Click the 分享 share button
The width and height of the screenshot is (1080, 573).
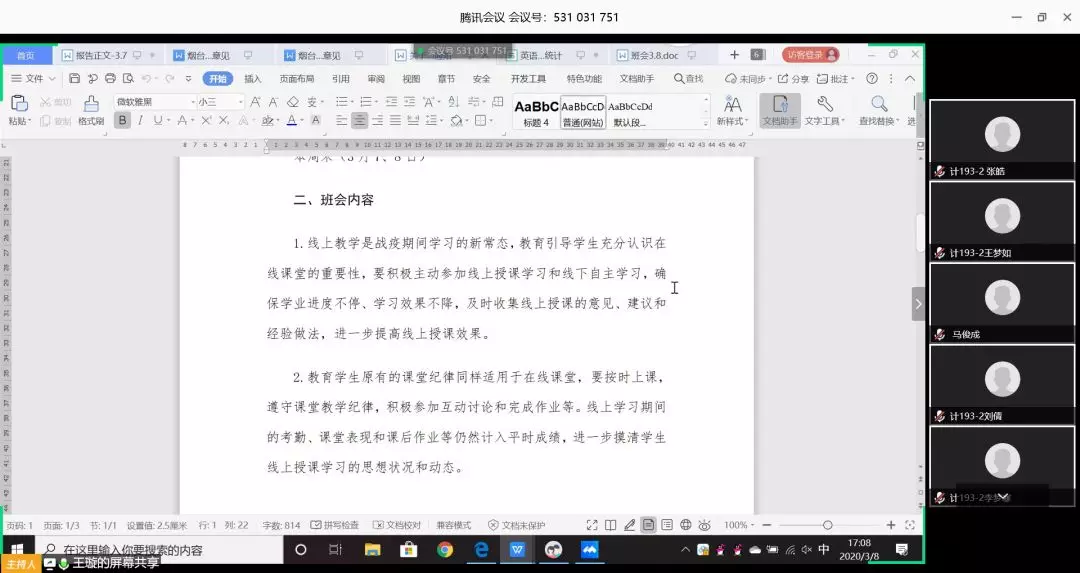pyautogui.click(x=795, y=78)
